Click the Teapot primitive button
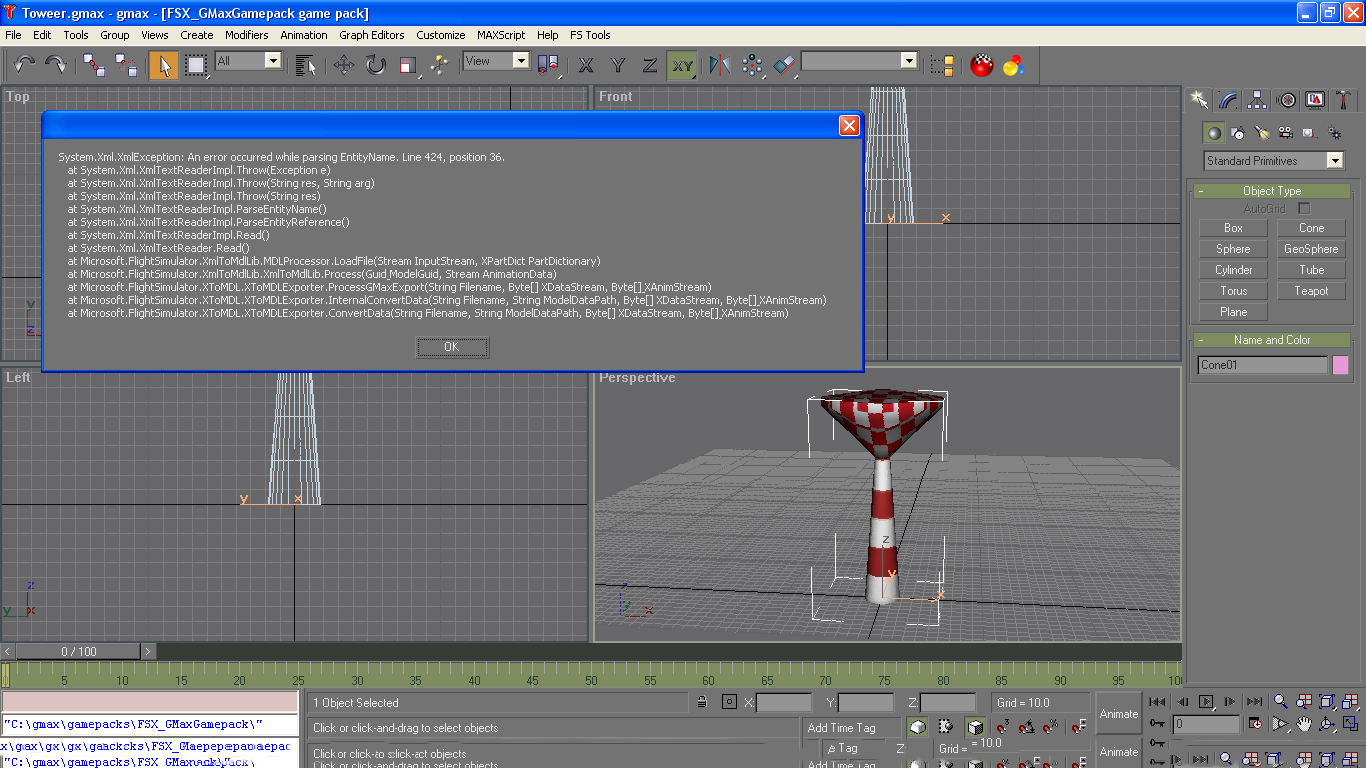The height and width of the screenshot is (768, 1366). pos(1311,291)
